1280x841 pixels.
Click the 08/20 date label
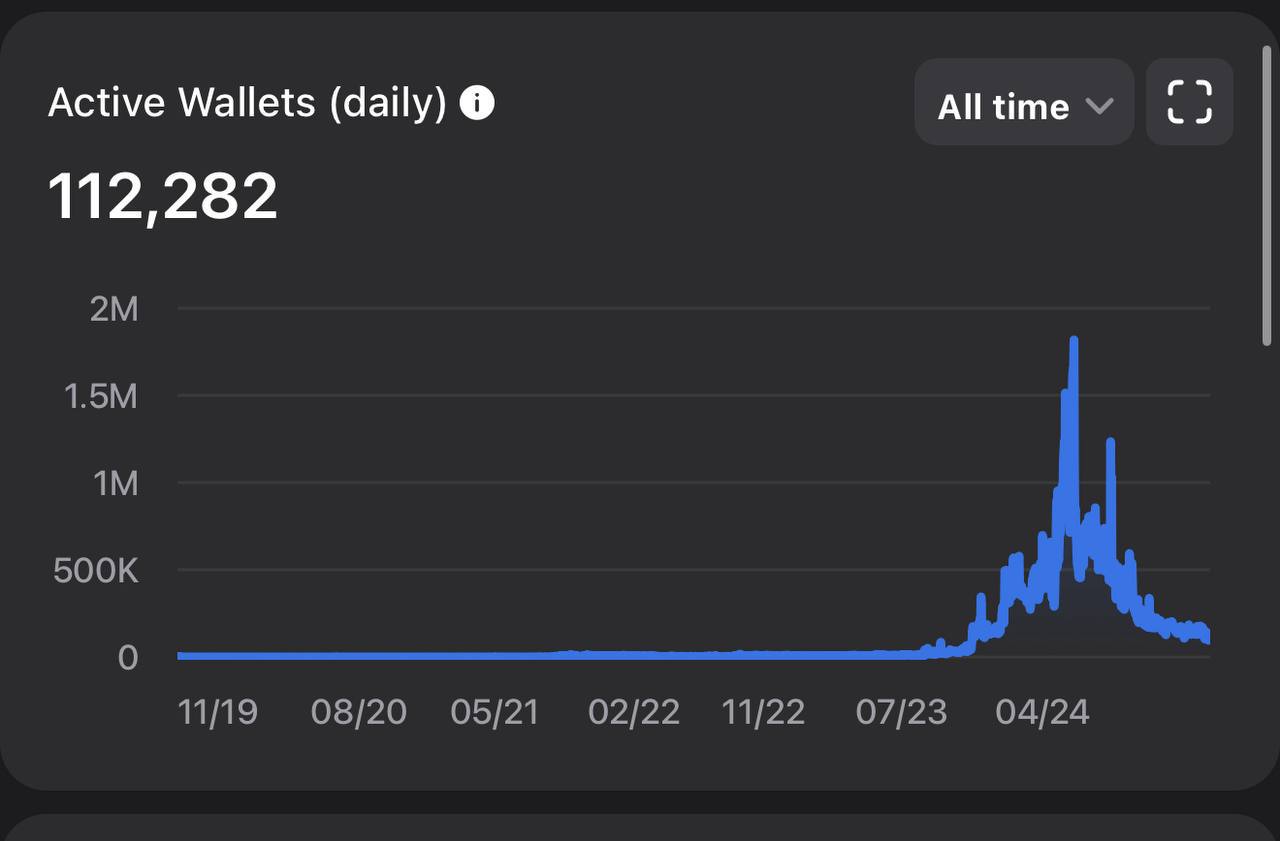pyautogui.click(x=358, y=712)
